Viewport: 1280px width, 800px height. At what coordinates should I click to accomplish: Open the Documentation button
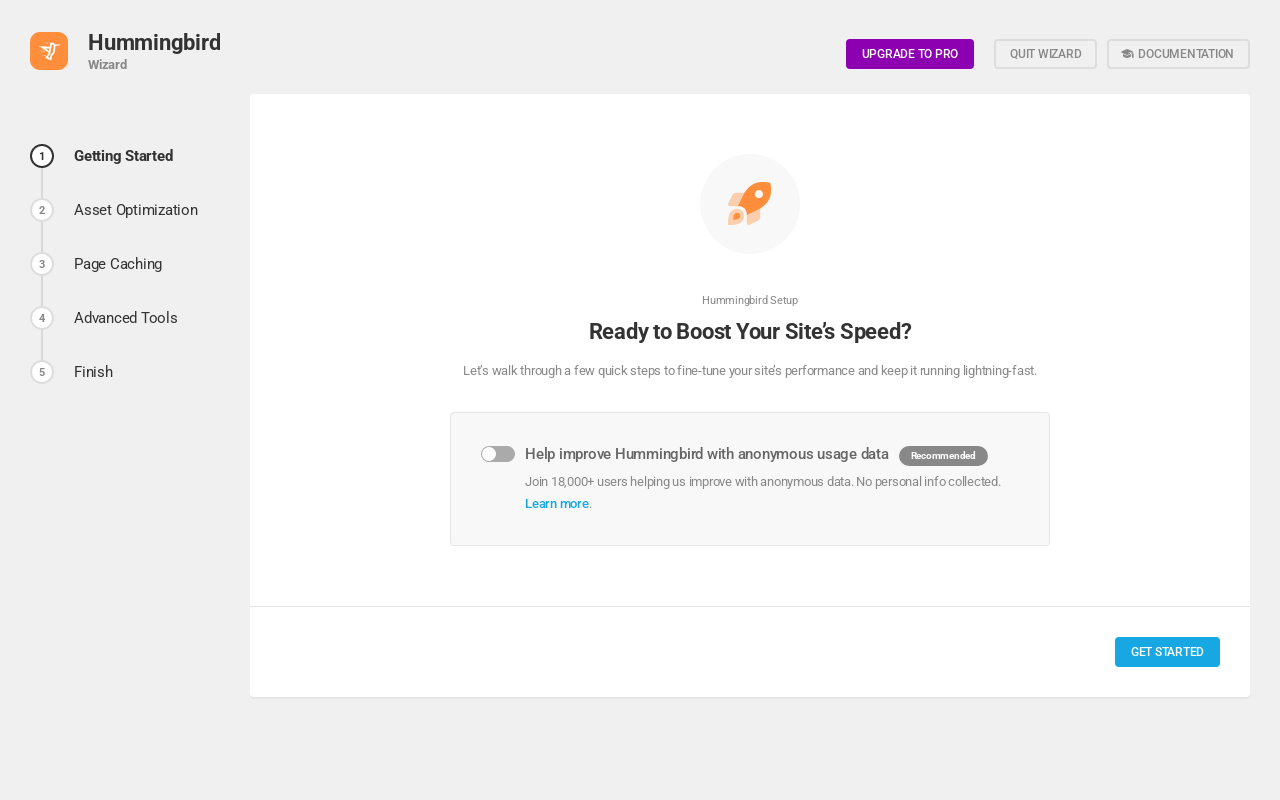pos(1178,54)
